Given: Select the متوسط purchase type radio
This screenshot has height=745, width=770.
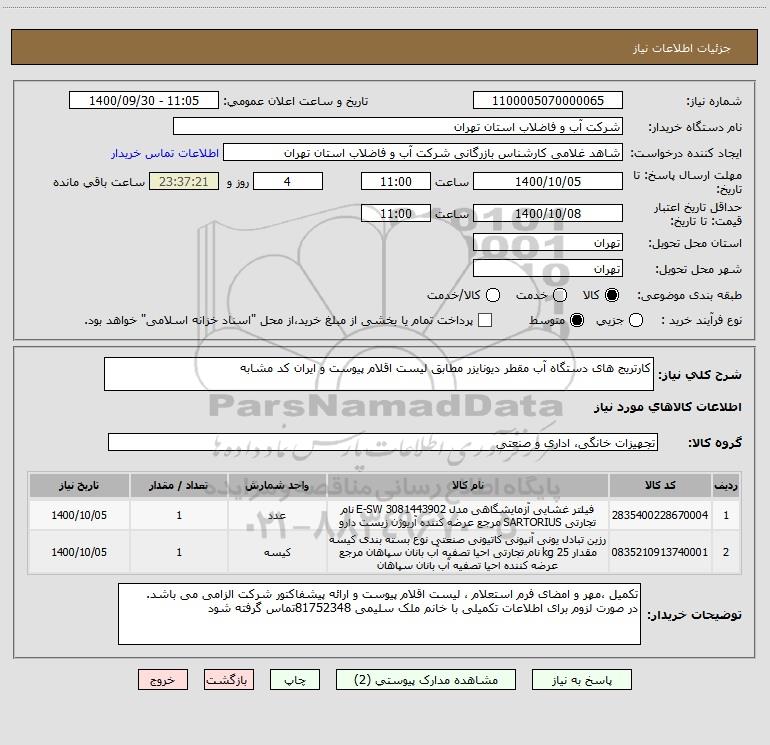Looking at the screenshot, I should 577,320.
